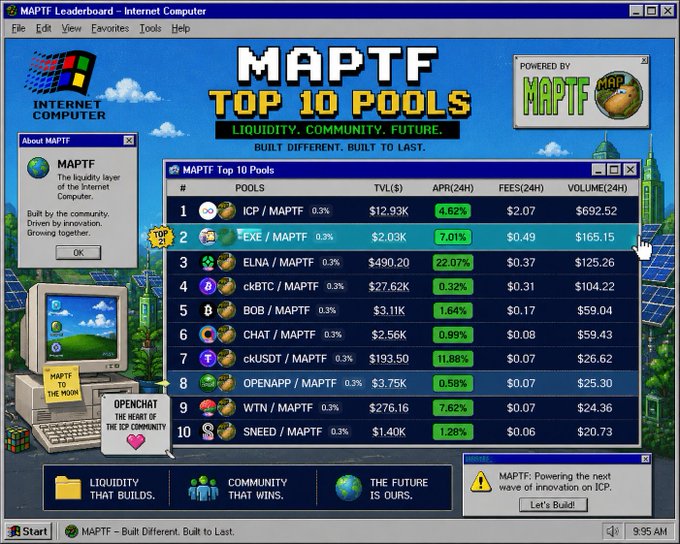Open the Edit menu
The height and width of the screenshot is (544, 680).
point(43,29)
